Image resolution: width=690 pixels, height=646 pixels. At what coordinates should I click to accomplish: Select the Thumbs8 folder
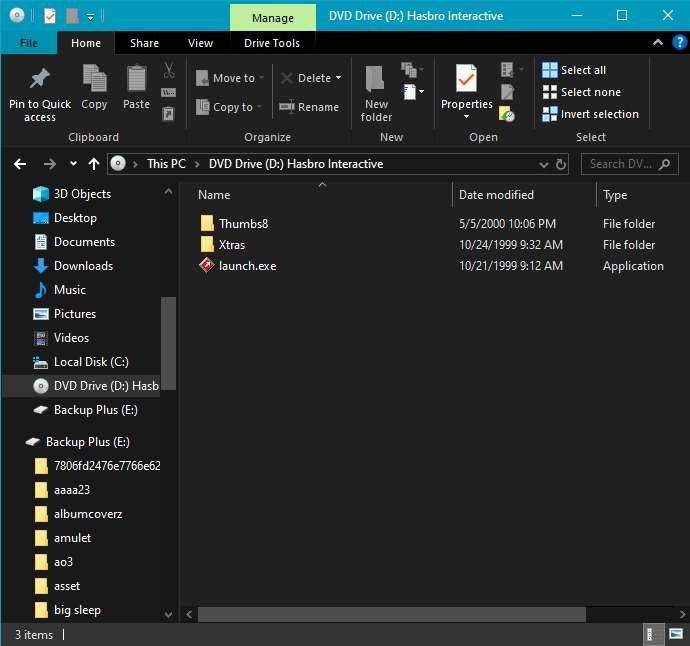tap(243, 224)
